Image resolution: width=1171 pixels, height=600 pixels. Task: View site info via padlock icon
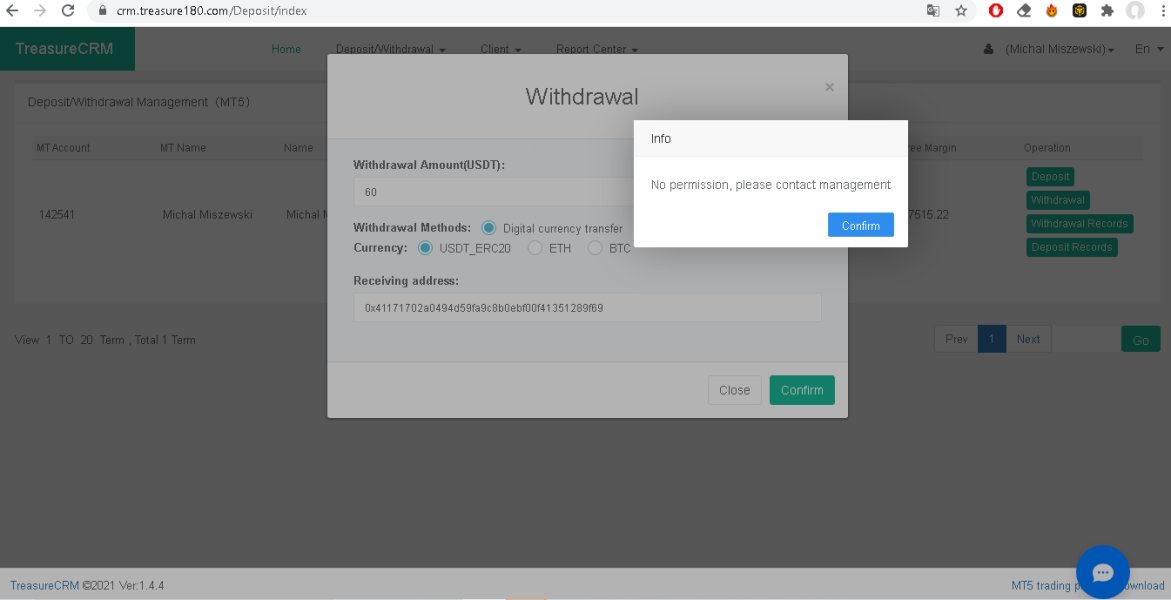tap(103, 10)
